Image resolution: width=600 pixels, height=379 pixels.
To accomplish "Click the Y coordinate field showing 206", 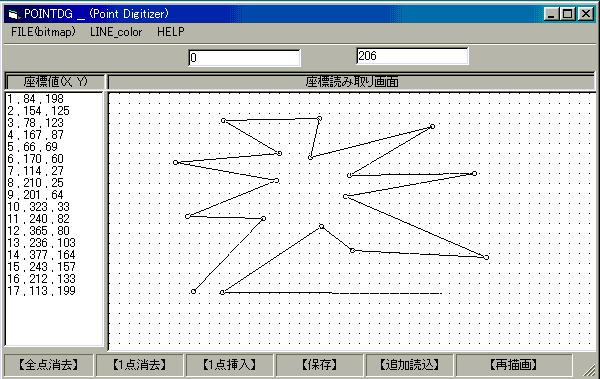I will tap(412, 56).
